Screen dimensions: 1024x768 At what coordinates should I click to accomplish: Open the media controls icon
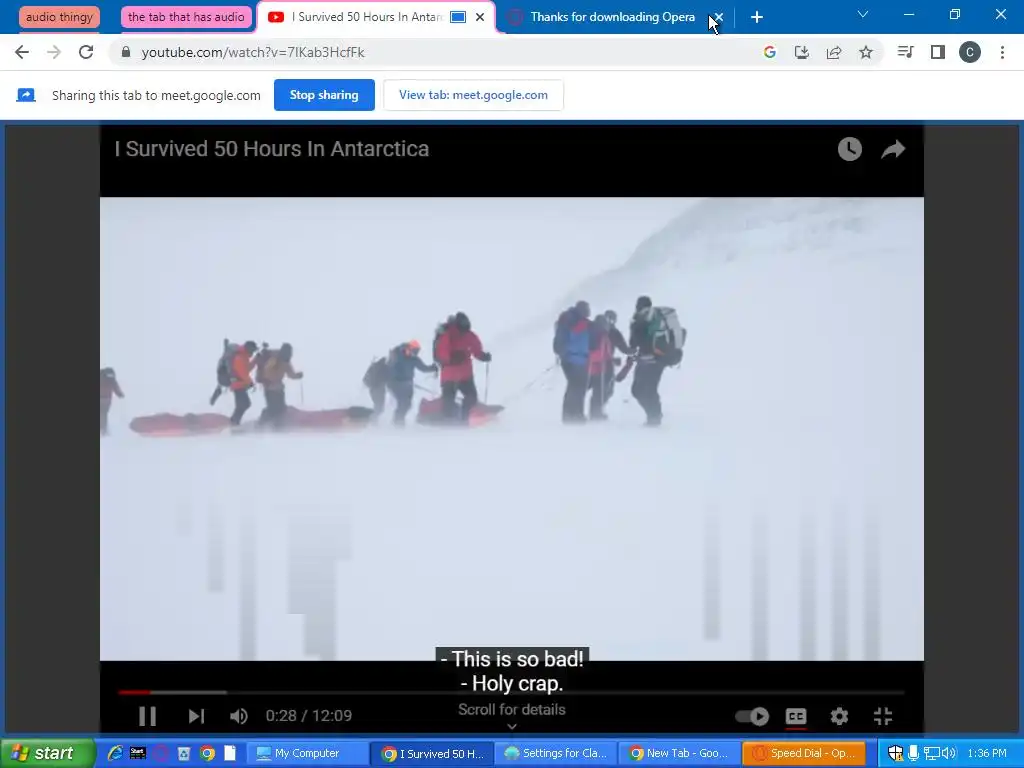coord(905,52)
